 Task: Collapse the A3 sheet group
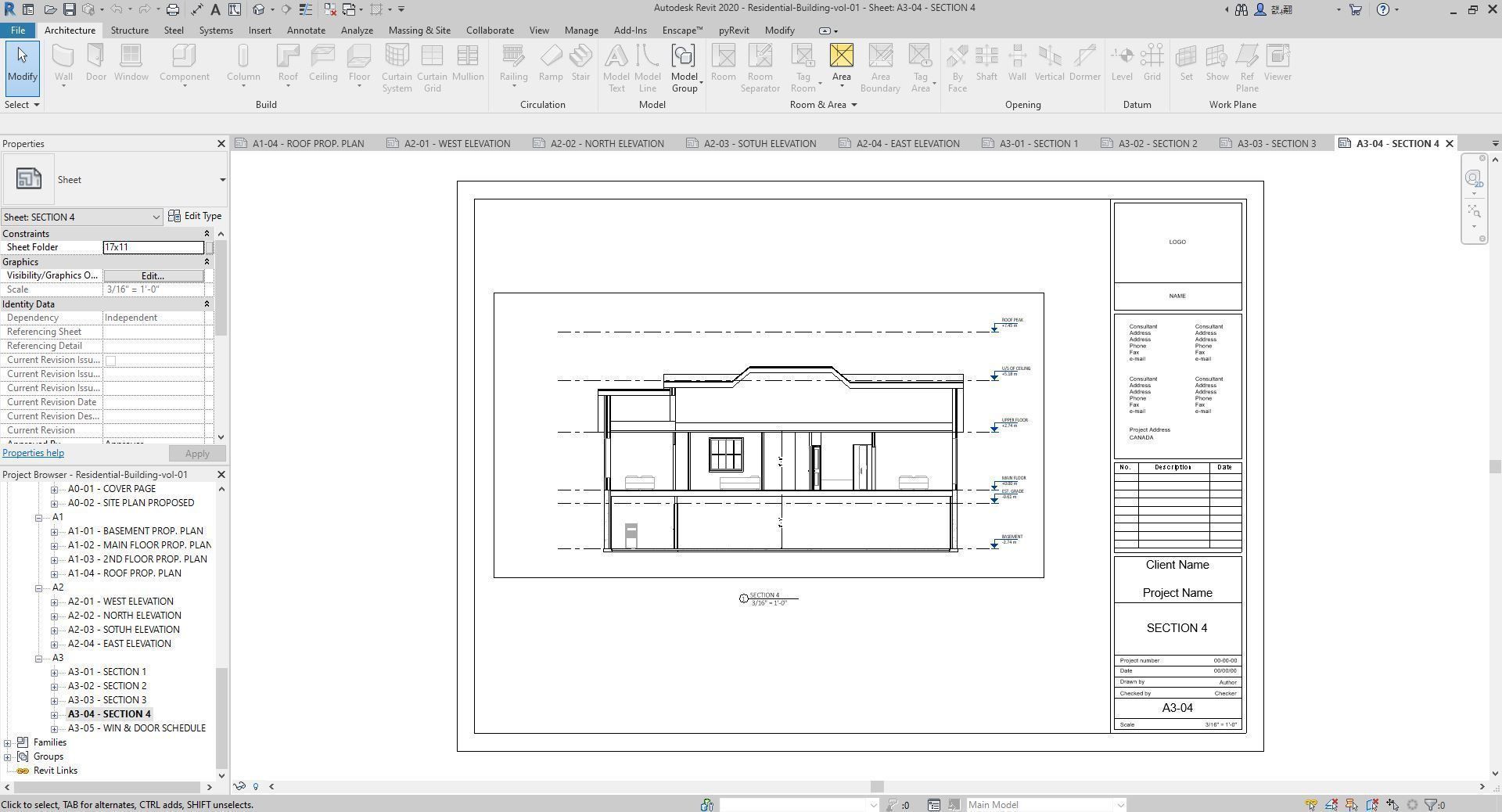click(x=38, y=658)
